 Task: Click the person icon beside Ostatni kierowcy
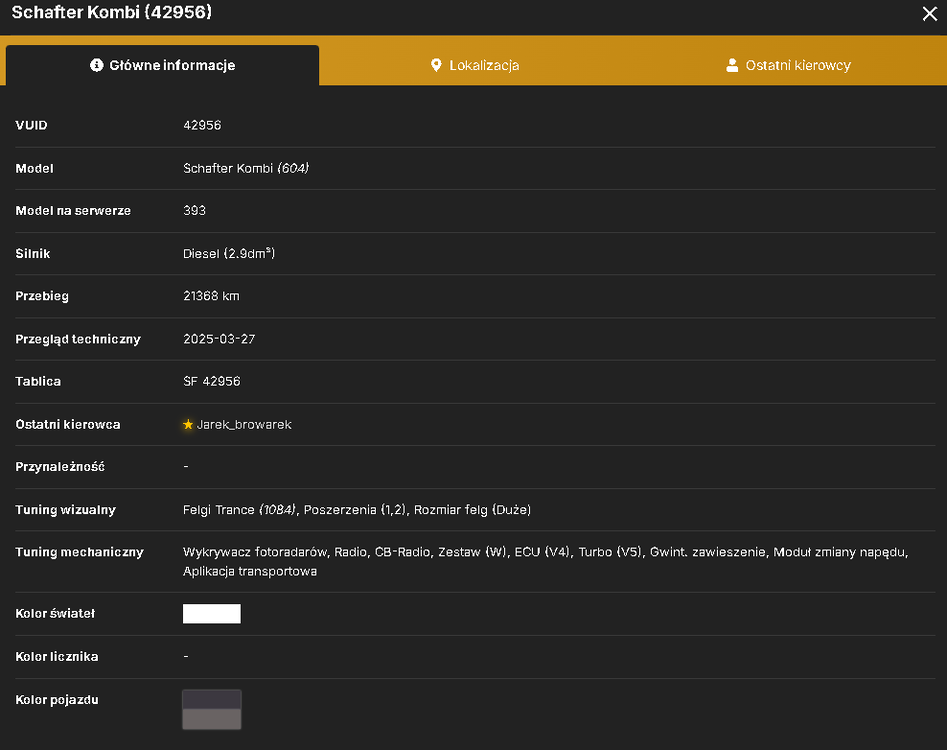tap(732, 65)
